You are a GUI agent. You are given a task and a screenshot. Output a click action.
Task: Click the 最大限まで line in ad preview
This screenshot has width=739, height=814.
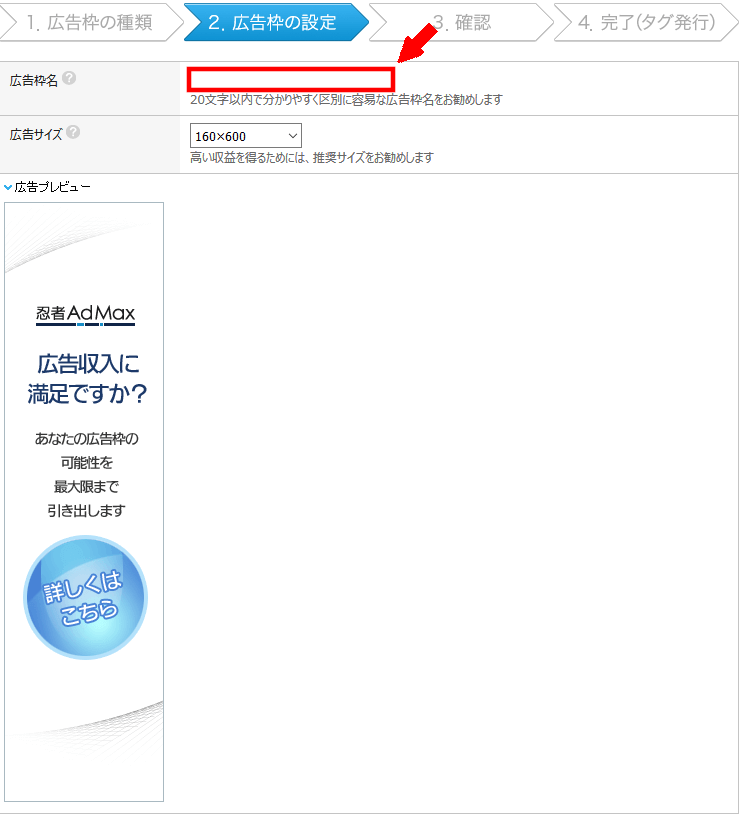[86, 487]
